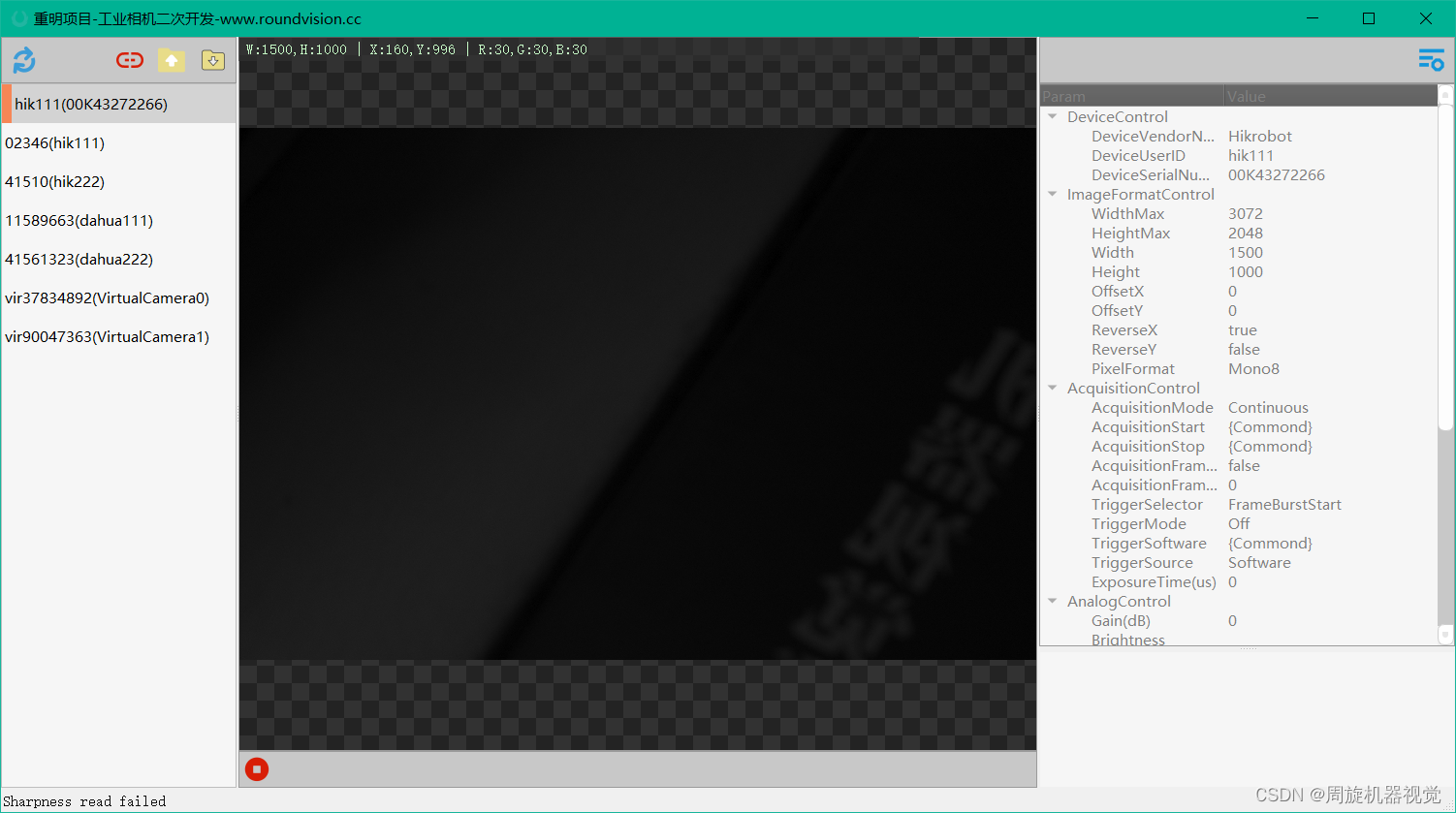Collapse the ImageFormatControl group

[x=1053, y=194]
